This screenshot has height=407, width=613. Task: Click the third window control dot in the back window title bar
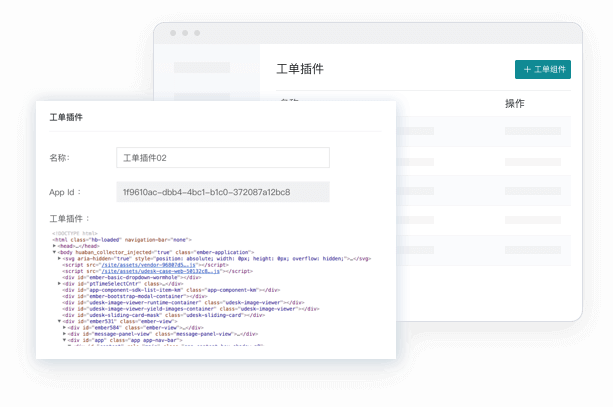[x=197, y=33]
